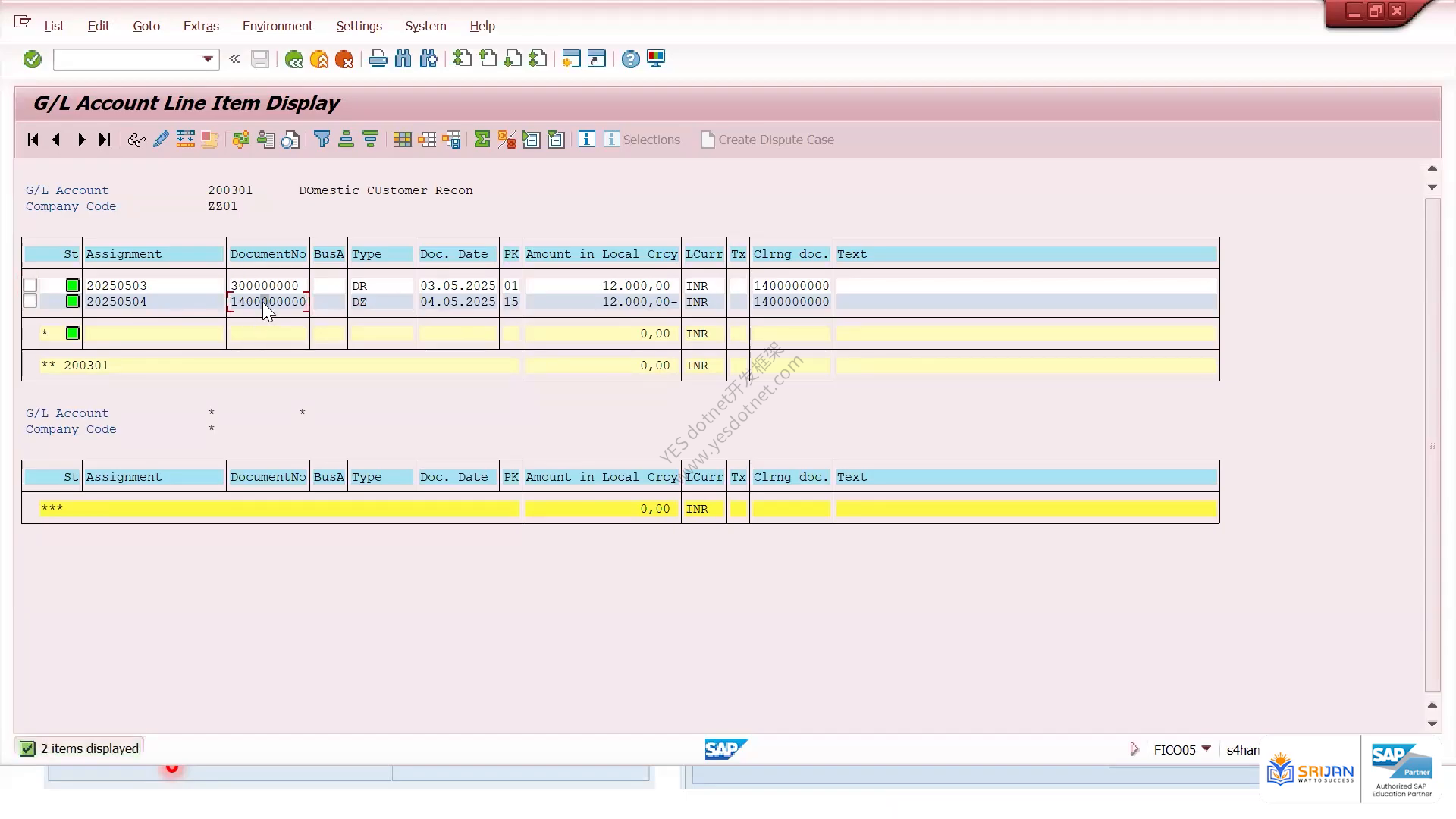Image resolution: width=1456 pixels, height=819 pixels.
Task: Click the green checkmark Enter icon
Action: 32,59
